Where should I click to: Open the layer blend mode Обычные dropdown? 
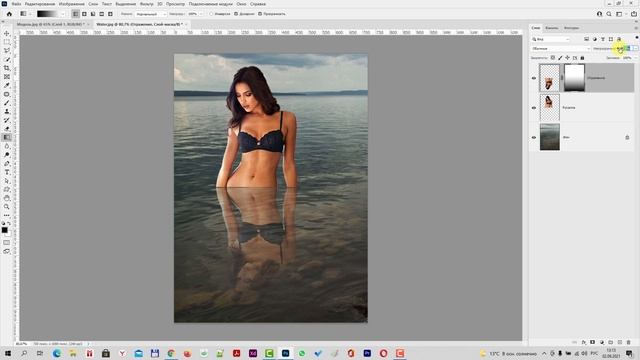point(561,49)
